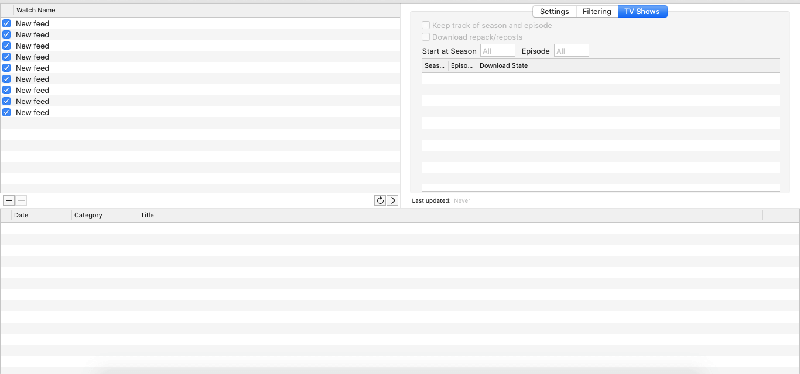This screenshot has width=800, height=374.
Task: Uncheck the first New feed checkbox
Action: pyautogui.click(x=7, y=23)
